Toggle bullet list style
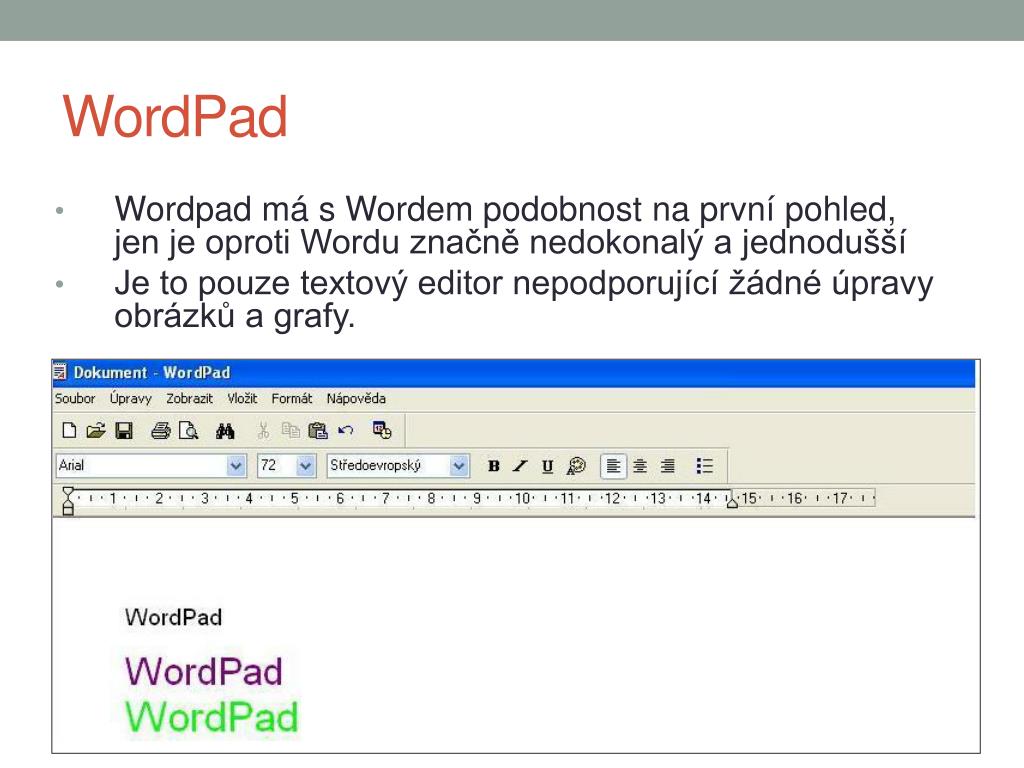This screenshot has height=768, width=1024. coord(704,466)
